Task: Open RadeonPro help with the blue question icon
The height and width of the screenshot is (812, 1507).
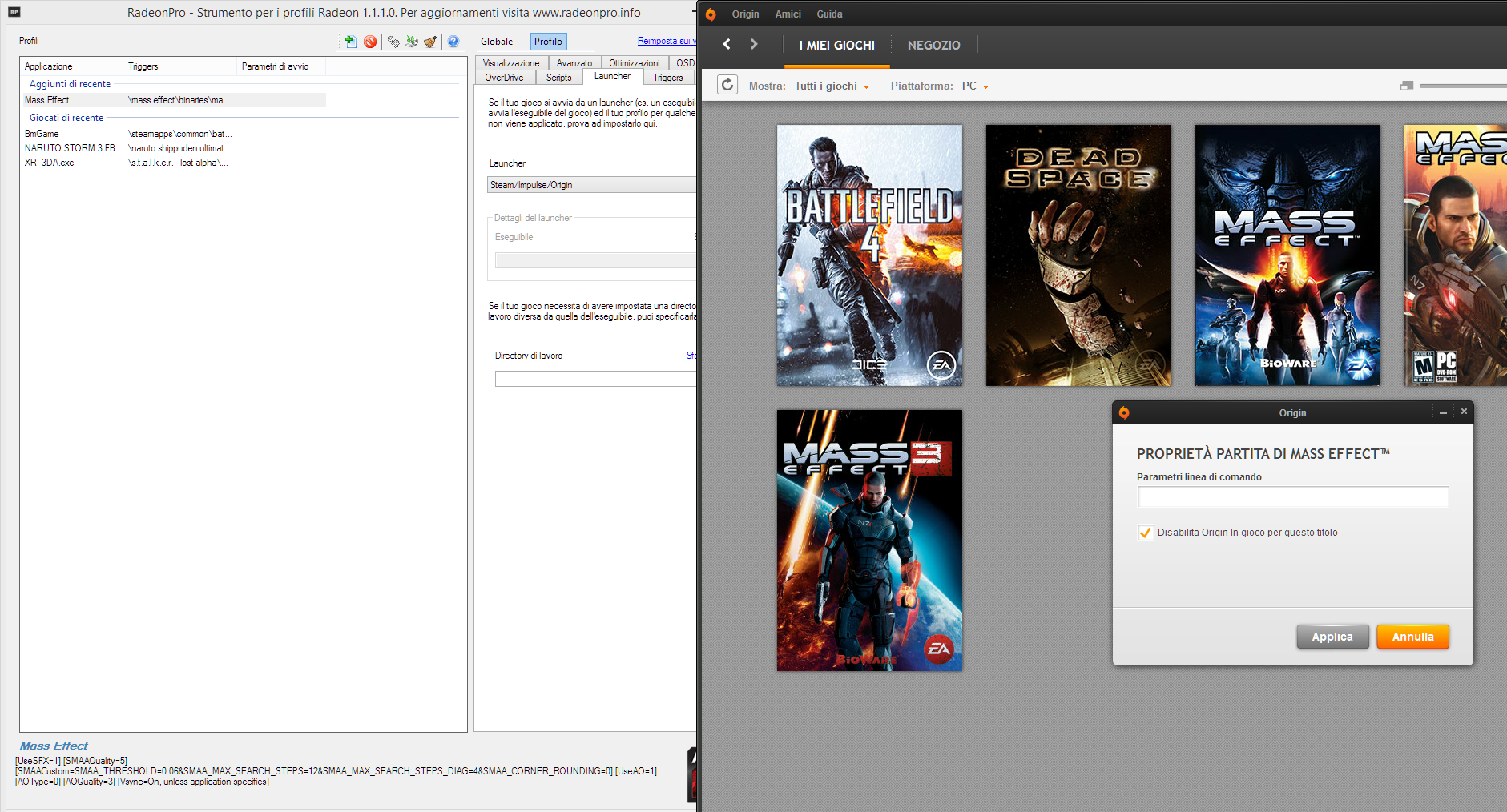Action: pos(453,42)
